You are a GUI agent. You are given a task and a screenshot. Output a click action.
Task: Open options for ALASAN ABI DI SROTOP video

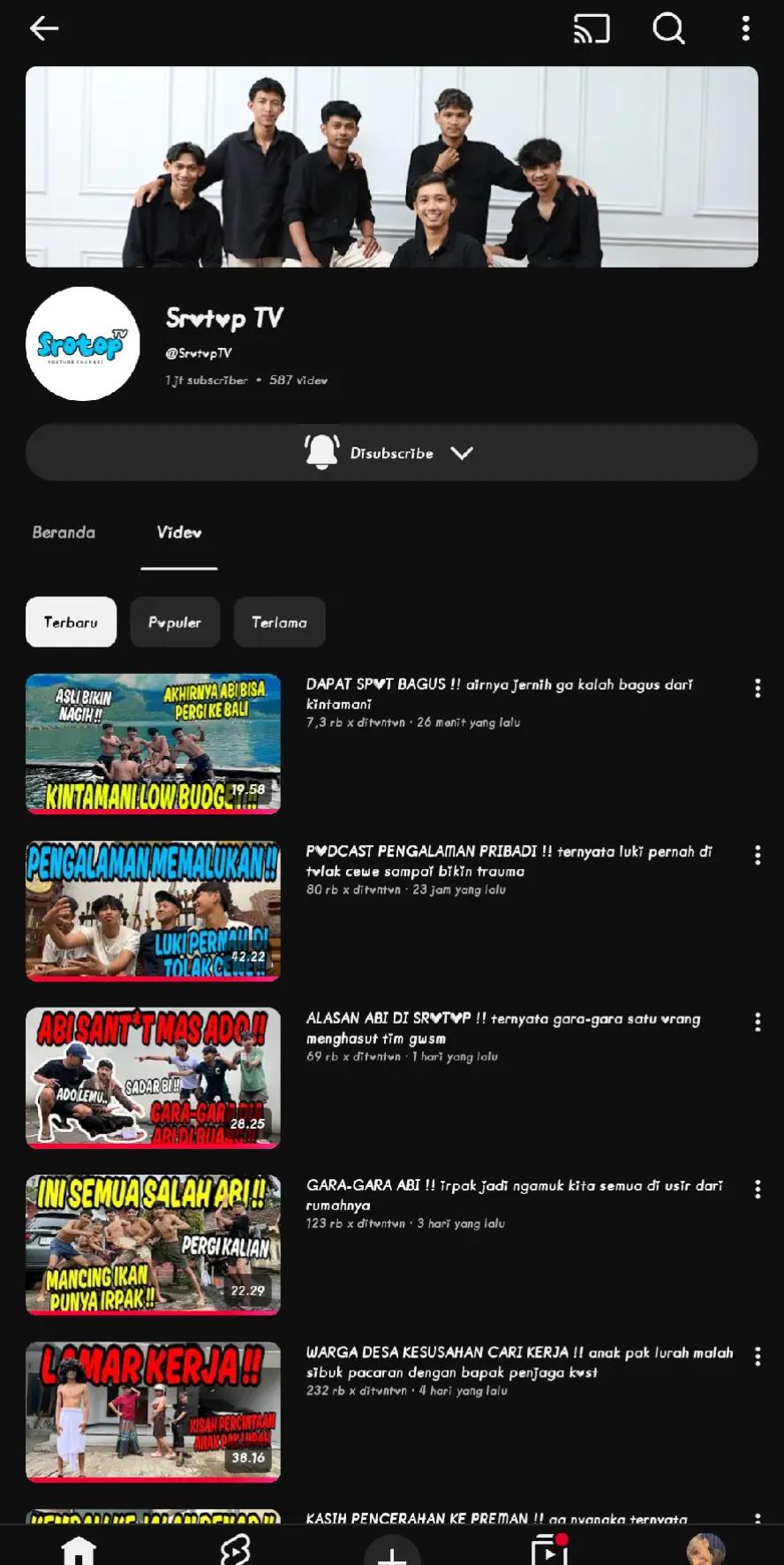coord(758,1022)
